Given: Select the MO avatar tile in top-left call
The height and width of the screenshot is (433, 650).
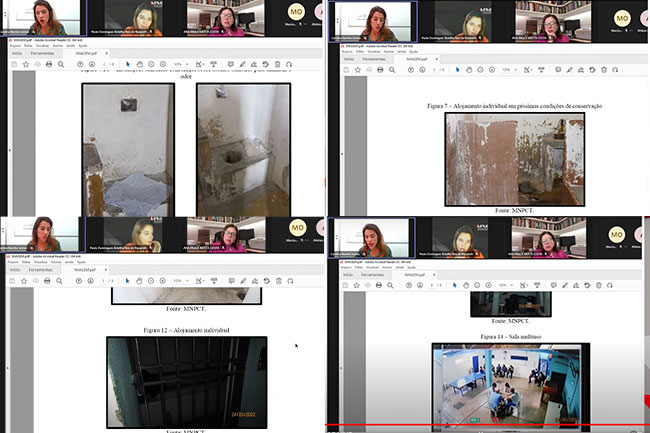Looking at the screenshot, I should [296, 12].
